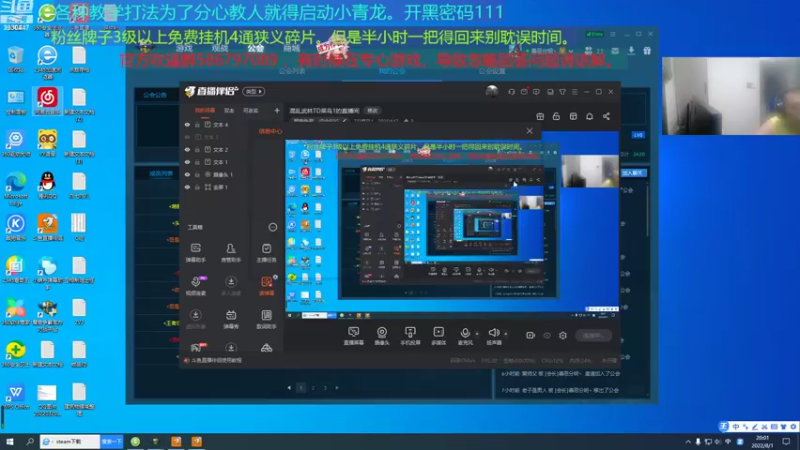The width and height of the screenshot is (800, 450).
Task: Add 摄像头 camera source
Action: 382,336
